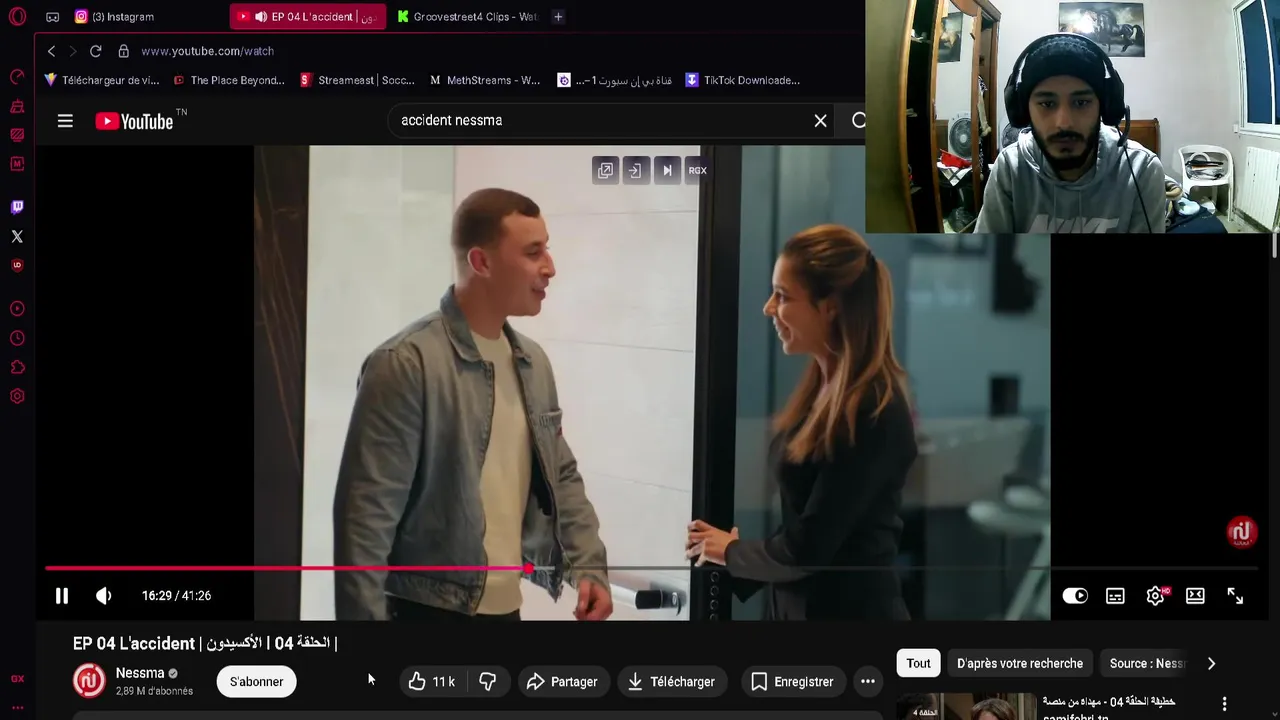Pop out video with detach icon

click(605, 171)
